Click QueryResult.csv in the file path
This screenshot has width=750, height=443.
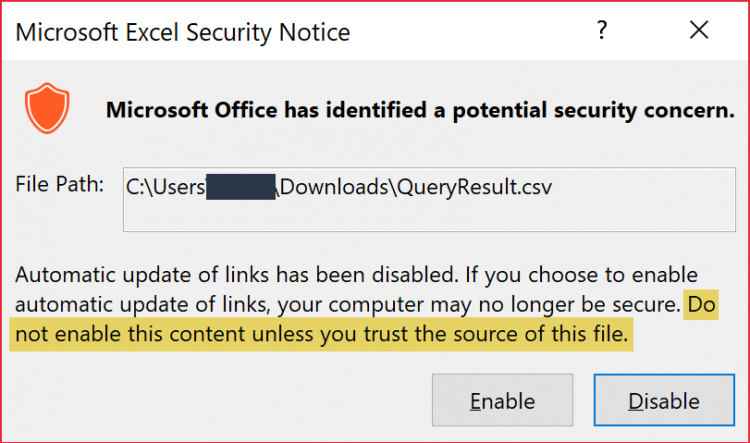tap(475, 186)
